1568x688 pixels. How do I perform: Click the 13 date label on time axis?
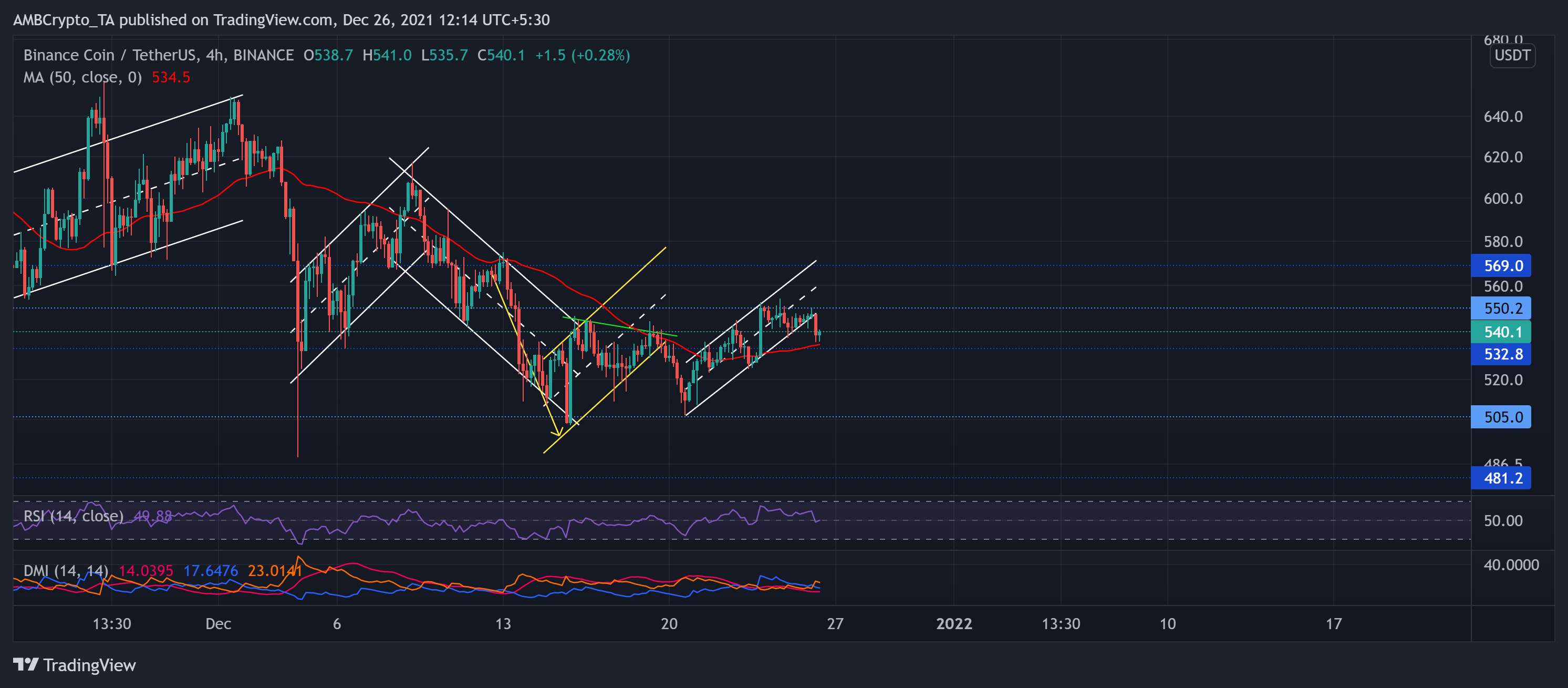(503, 623)
